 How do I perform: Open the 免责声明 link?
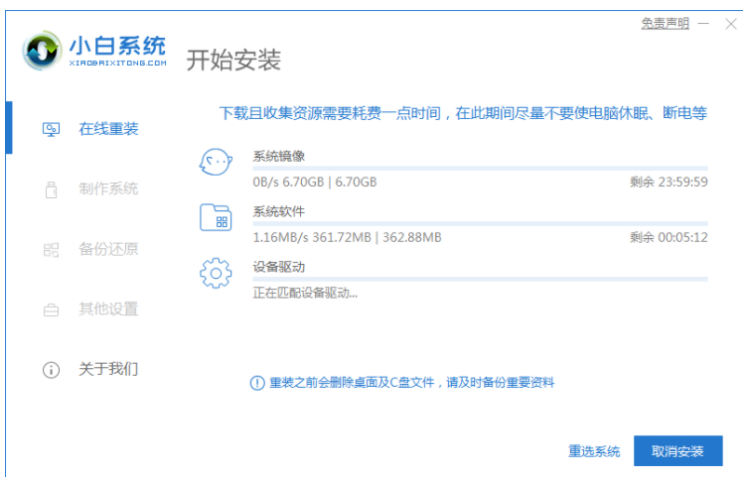665,23
